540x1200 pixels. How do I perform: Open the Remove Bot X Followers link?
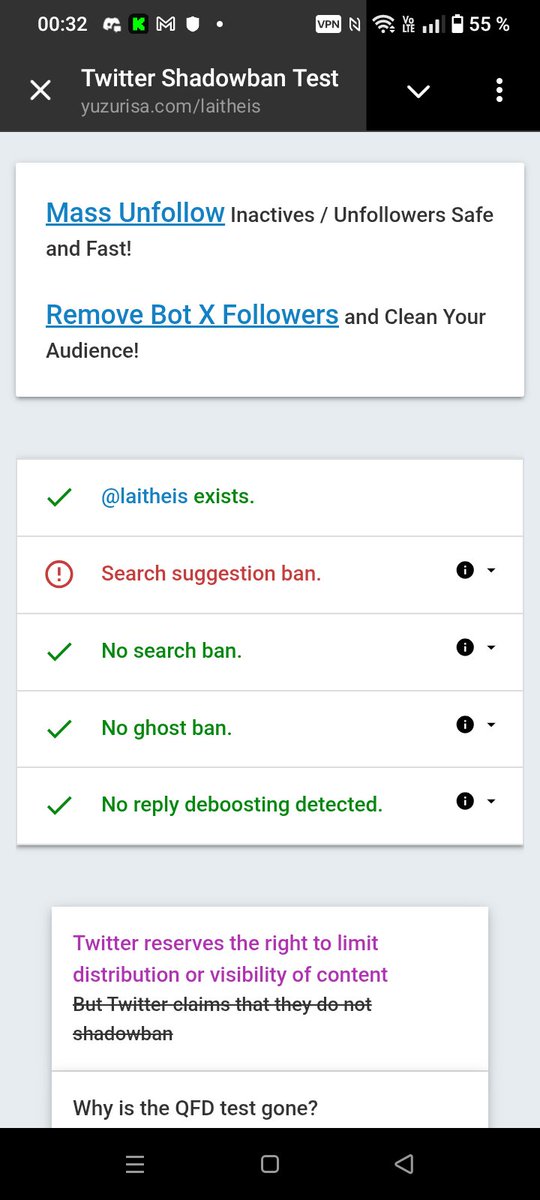click(x=192, y=315)
